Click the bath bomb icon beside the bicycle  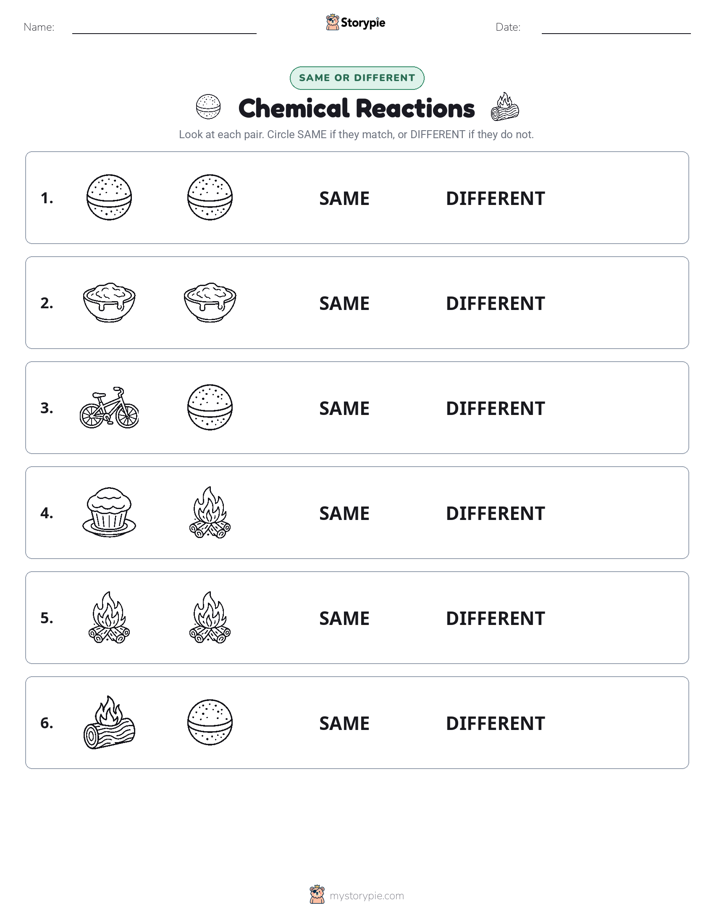[210, 407]
